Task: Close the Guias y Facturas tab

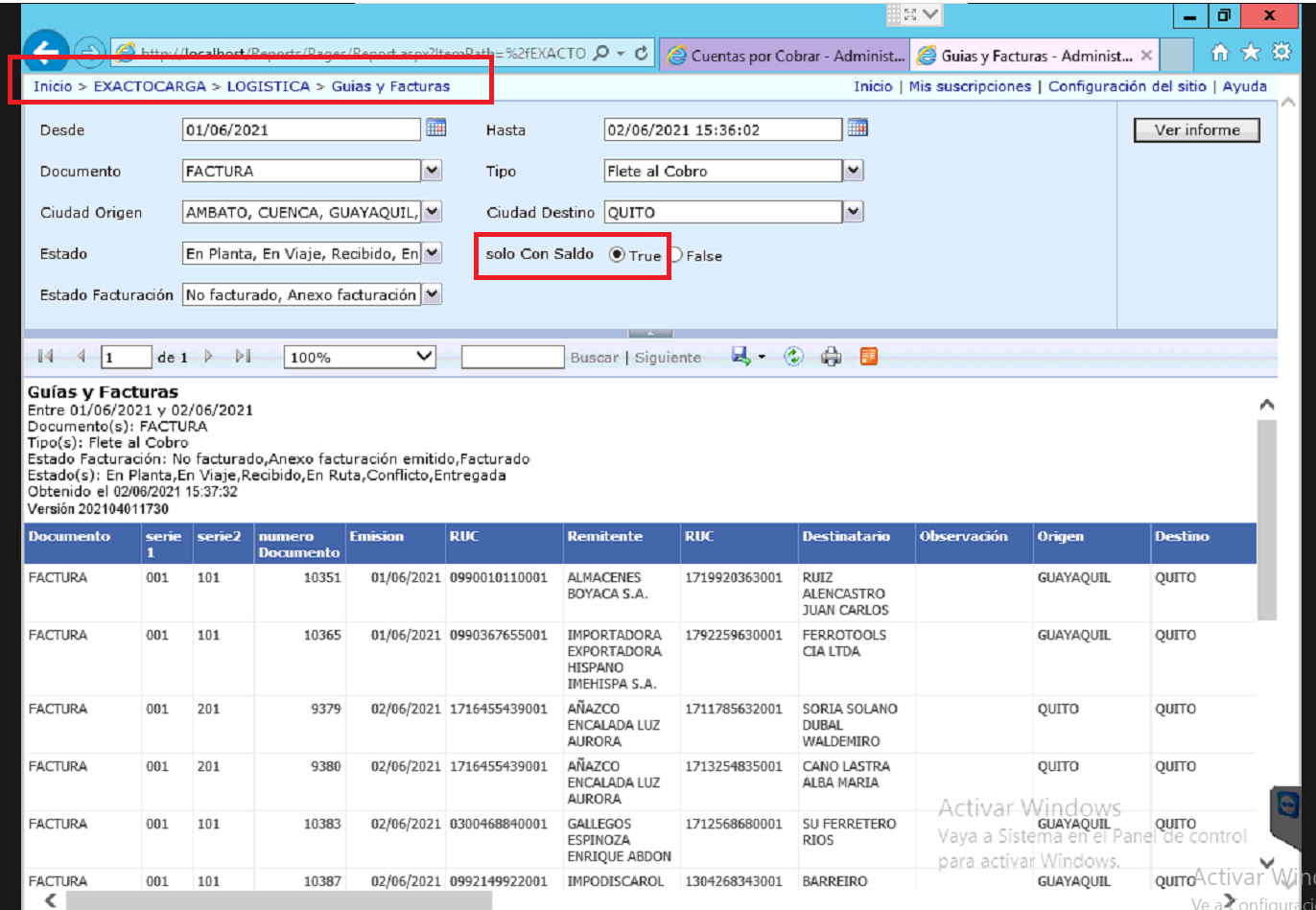Action: [x=1146, y=56]
